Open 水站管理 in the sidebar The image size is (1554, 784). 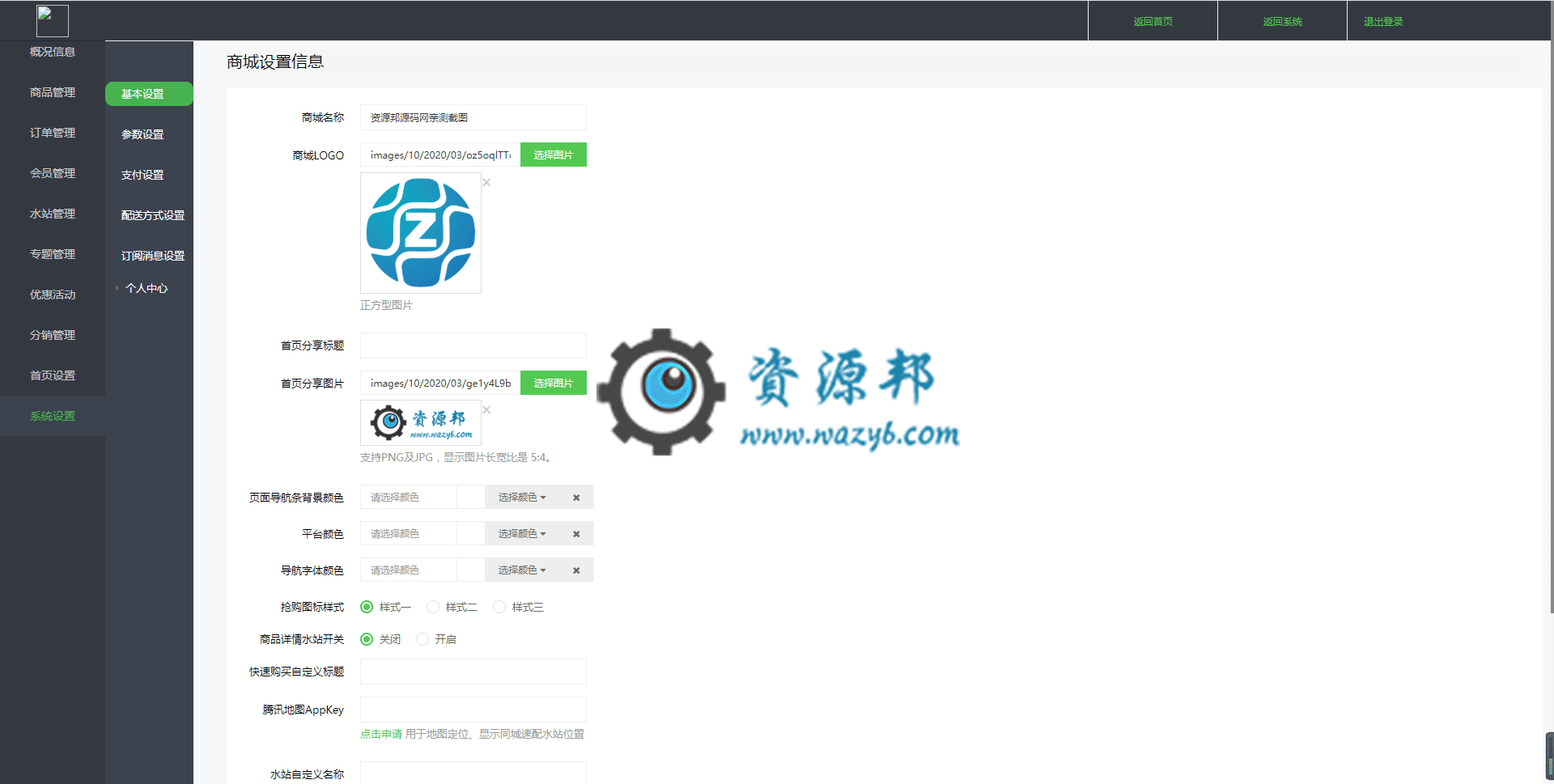point(53,214)
